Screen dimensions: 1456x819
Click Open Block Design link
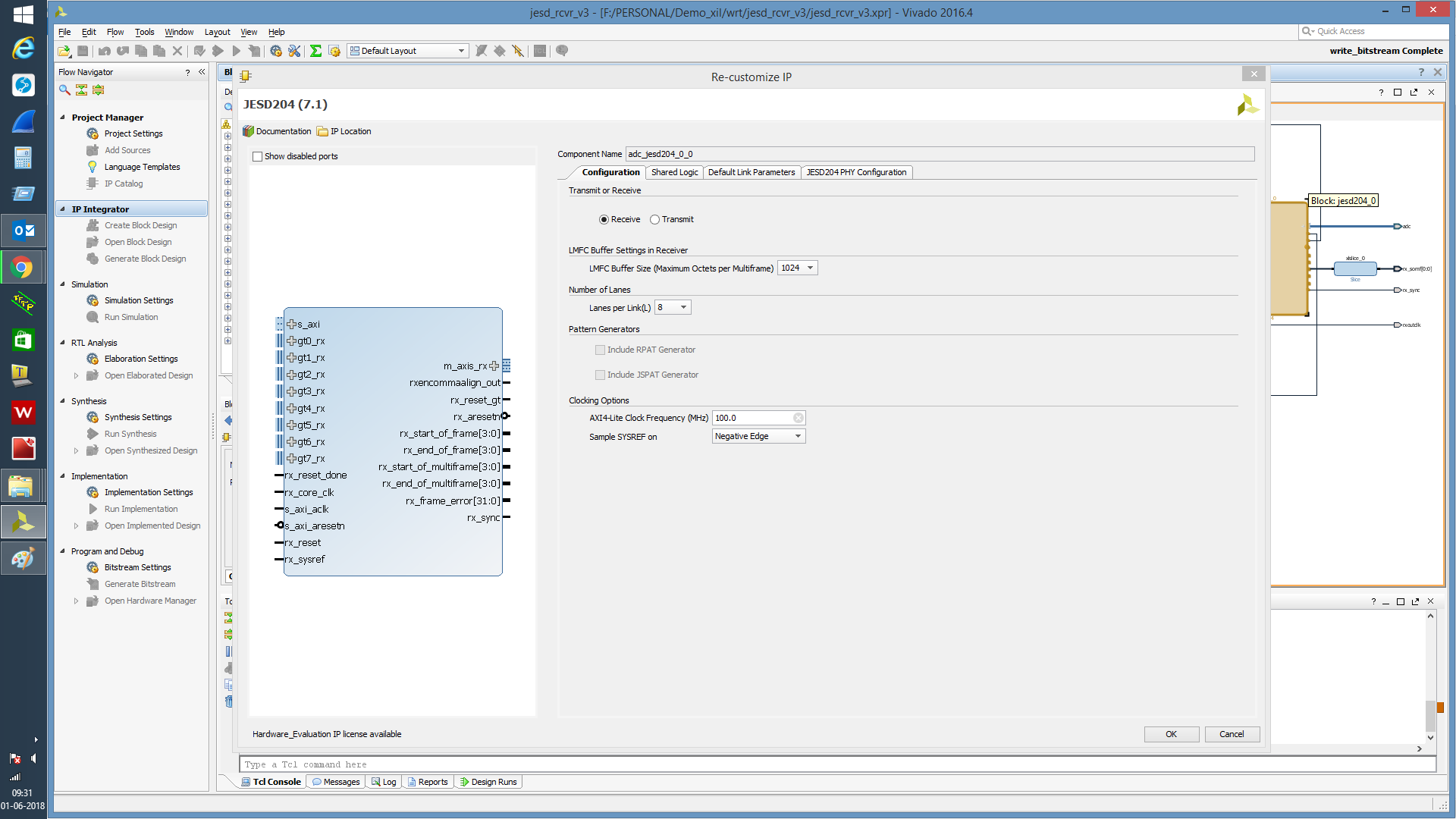click(138, 242)
